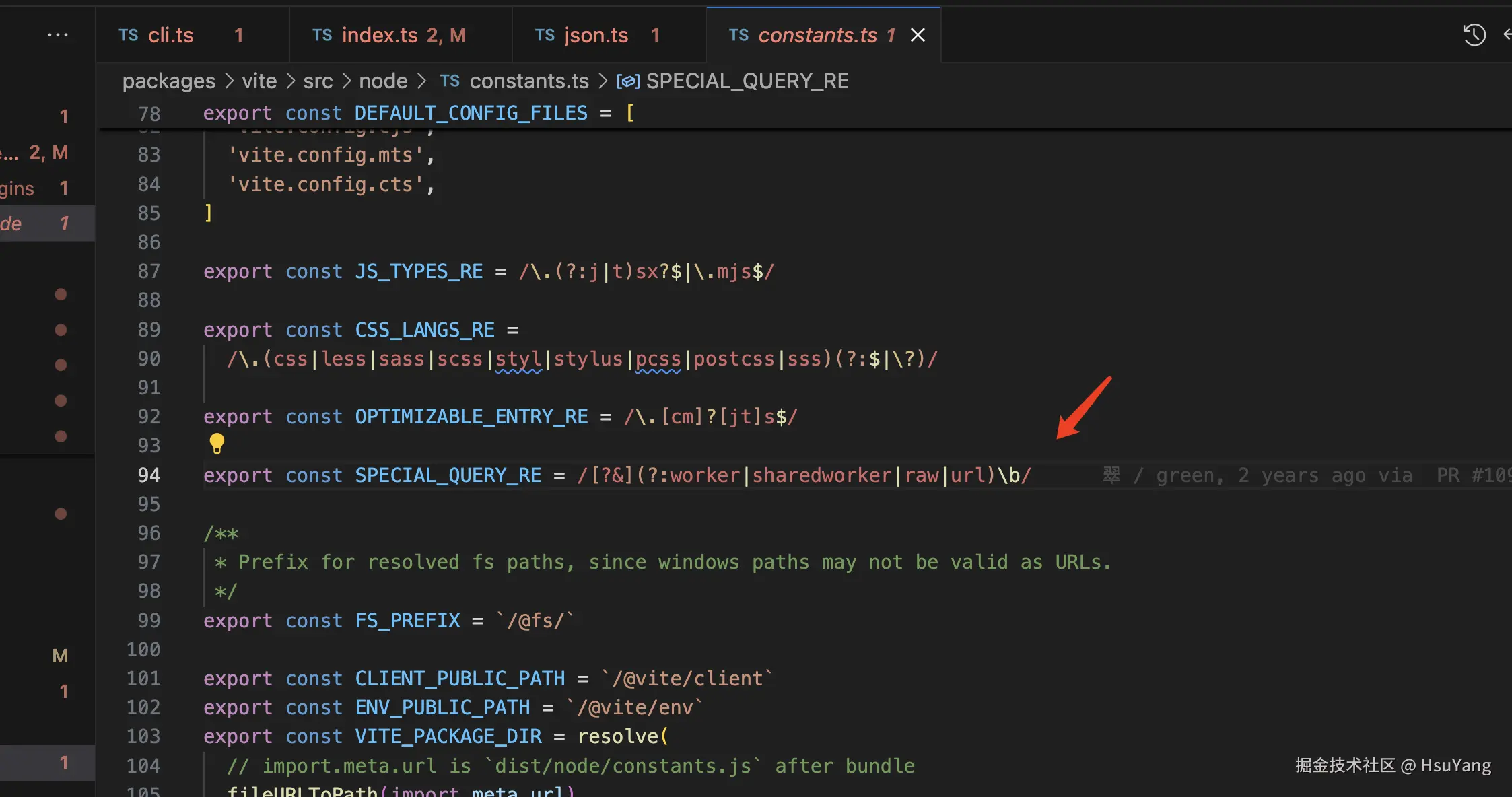Screen dimensions: 1512x797
Task: Open the timeline history clock icon
Action: [x=1474, y=35]
